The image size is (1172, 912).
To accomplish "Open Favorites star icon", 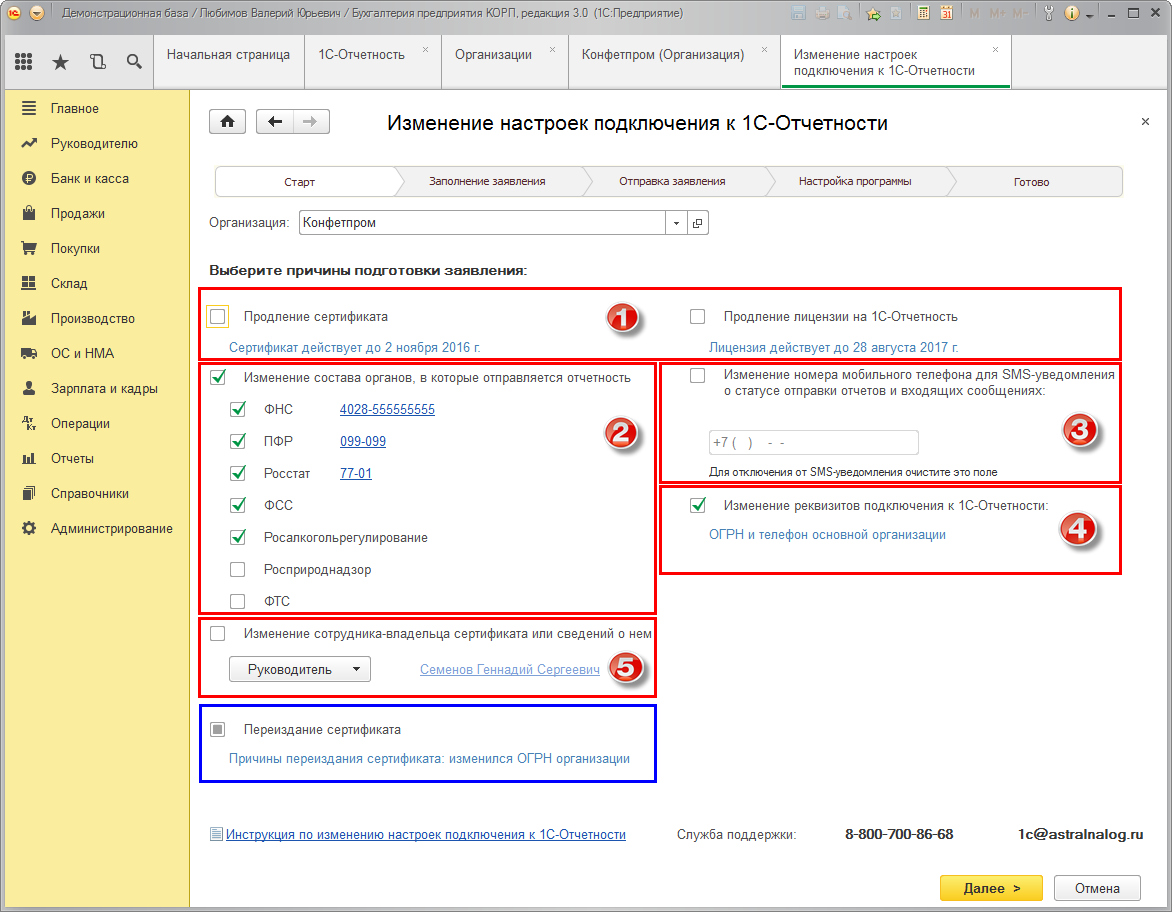I will (x=61, y=62).
